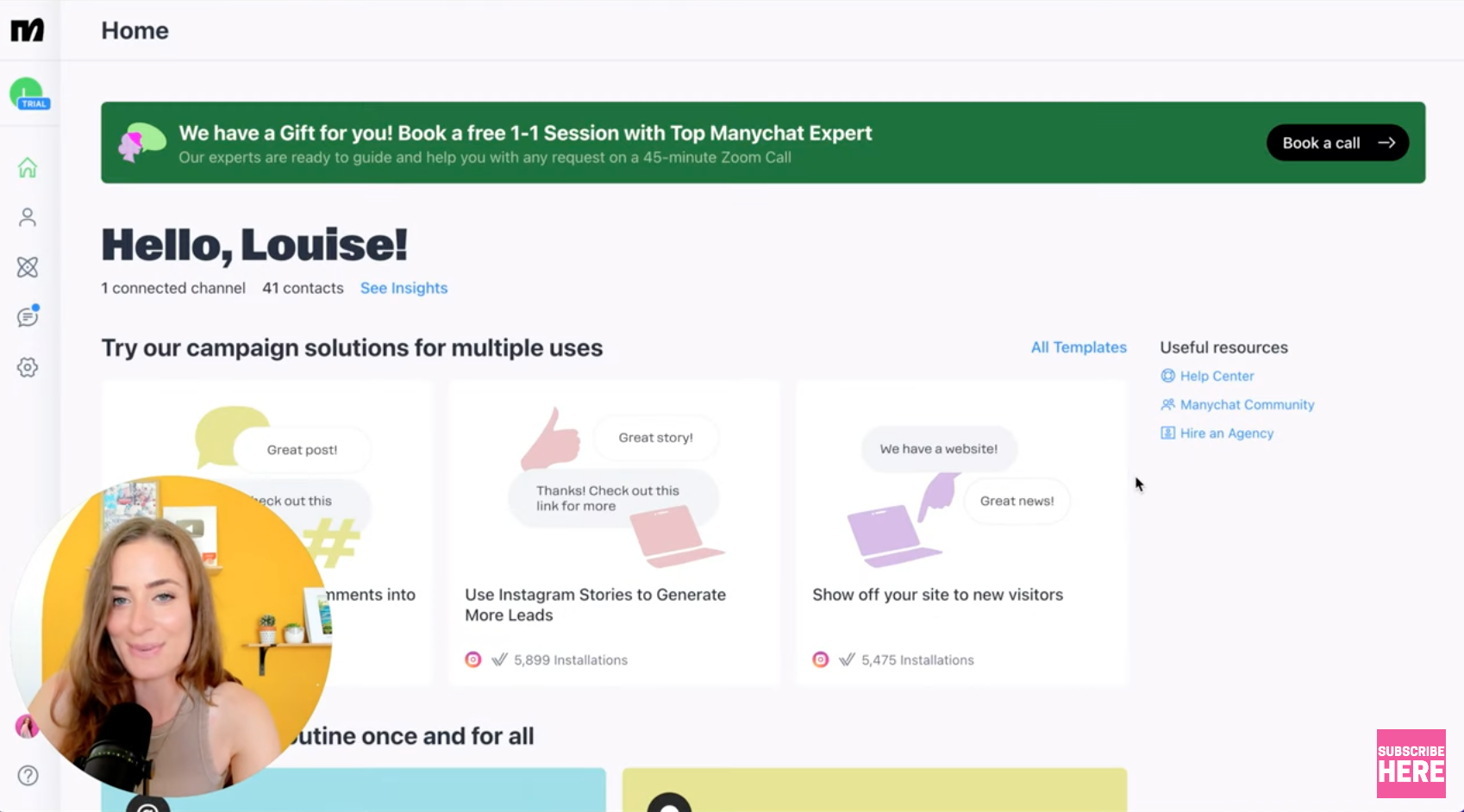Image resolution: width=1464 pixels, height=812 pixels.
Task: Open Automation from sidebar atom icon
Action: (28, 267)
